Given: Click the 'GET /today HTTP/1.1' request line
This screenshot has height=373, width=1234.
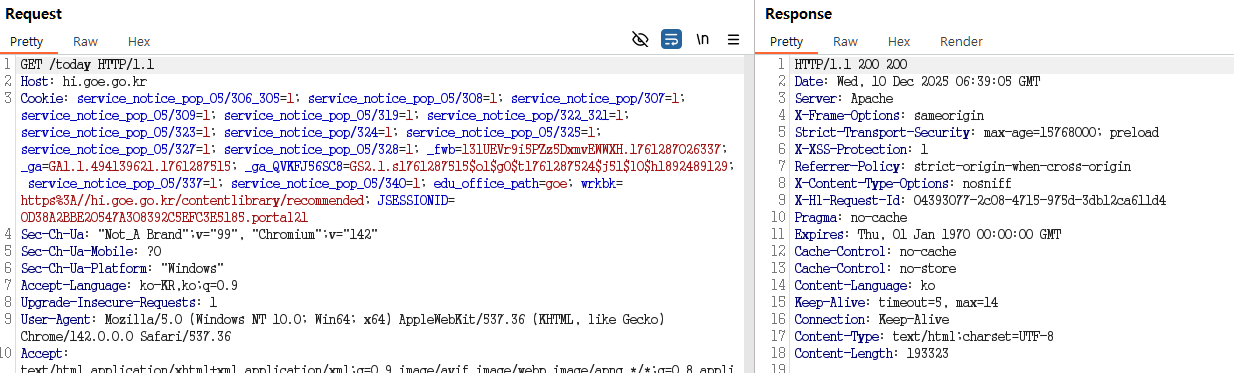Looking at the screenshot, I should tap(87, 65).
